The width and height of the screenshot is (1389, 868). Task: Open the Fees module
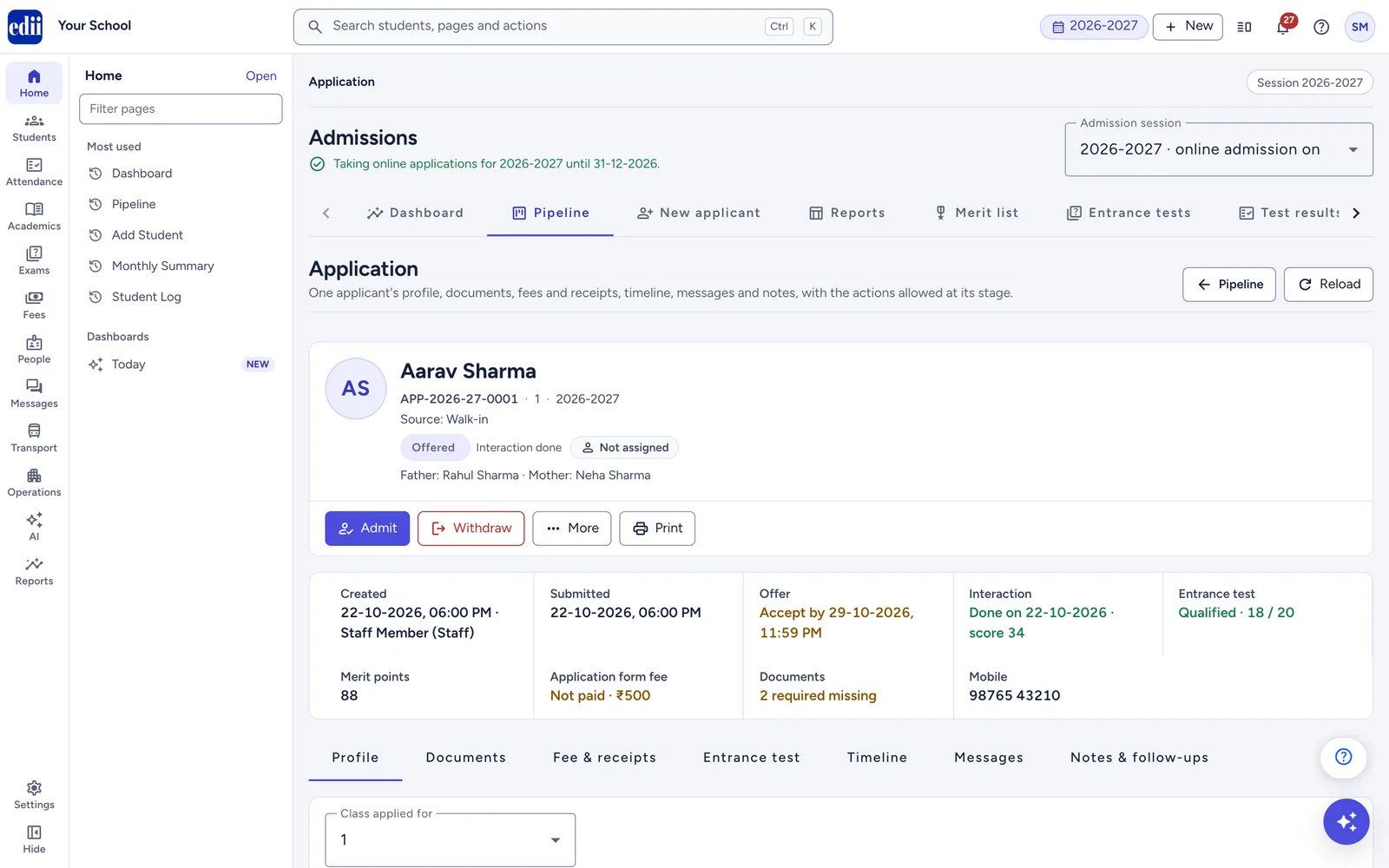click(x=34, y=306)
